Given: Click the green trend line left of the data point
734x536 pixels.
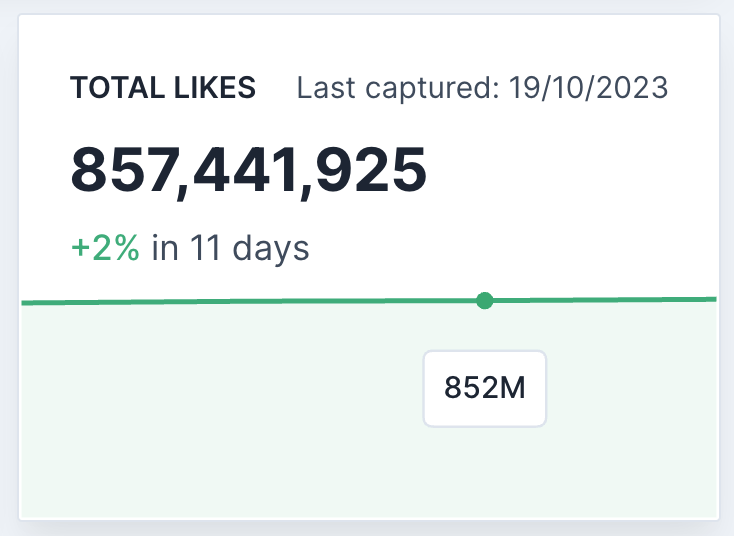Looking at the screenshot, I should coord(250,301).
